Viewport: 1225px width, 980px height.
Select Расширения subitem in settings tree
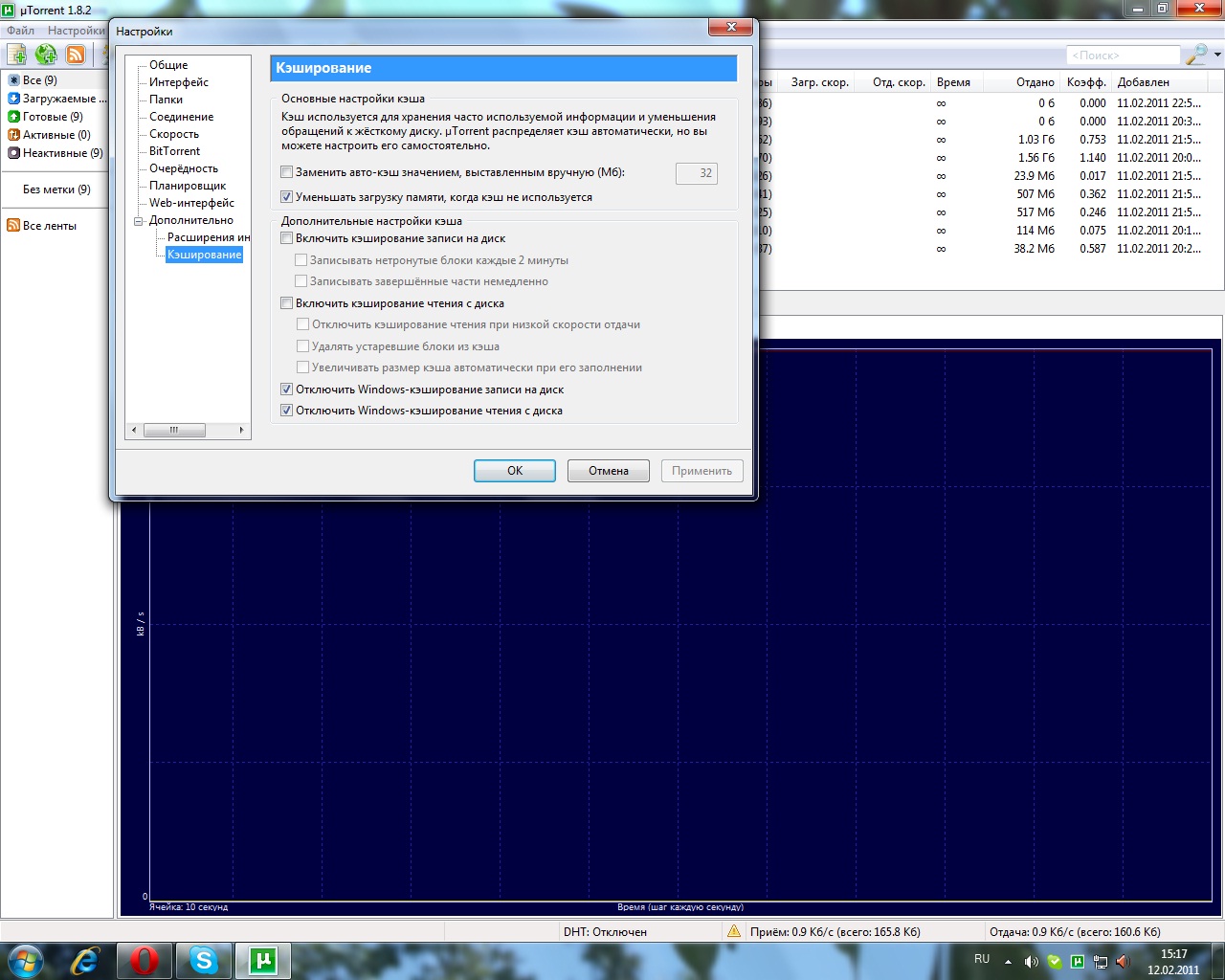(x=208, y=237)
